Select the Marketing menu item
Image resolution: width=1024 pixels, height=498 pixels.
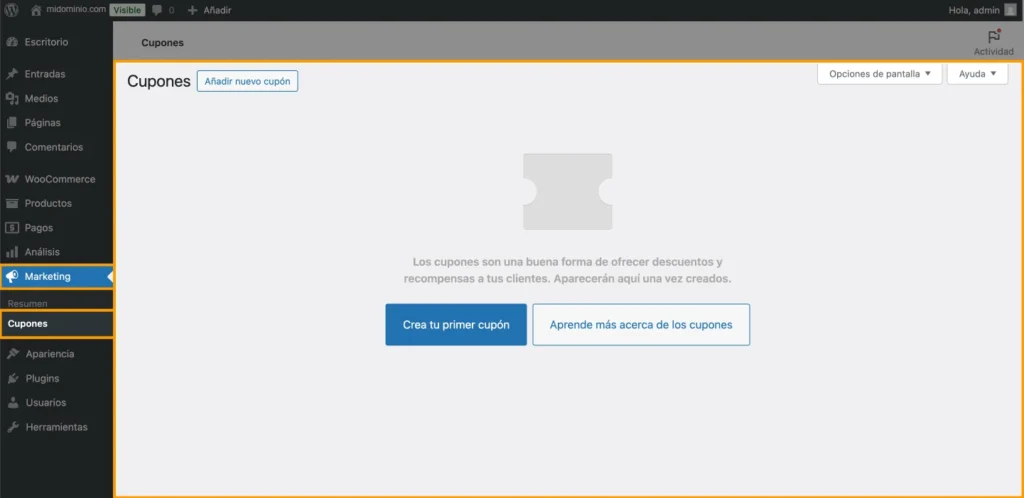(x=56, y=277)
